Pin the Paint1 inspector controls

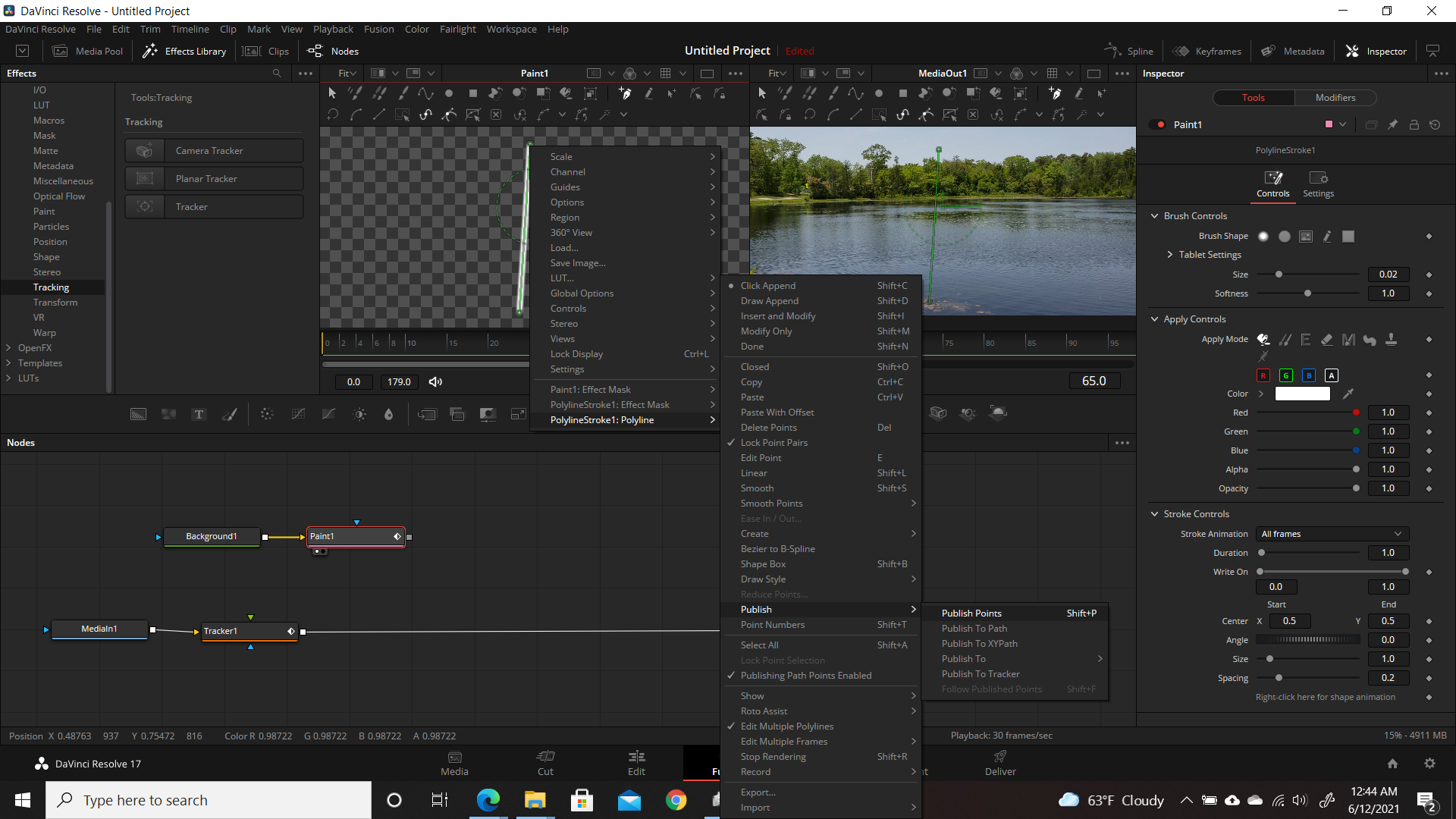[1392, 125]
